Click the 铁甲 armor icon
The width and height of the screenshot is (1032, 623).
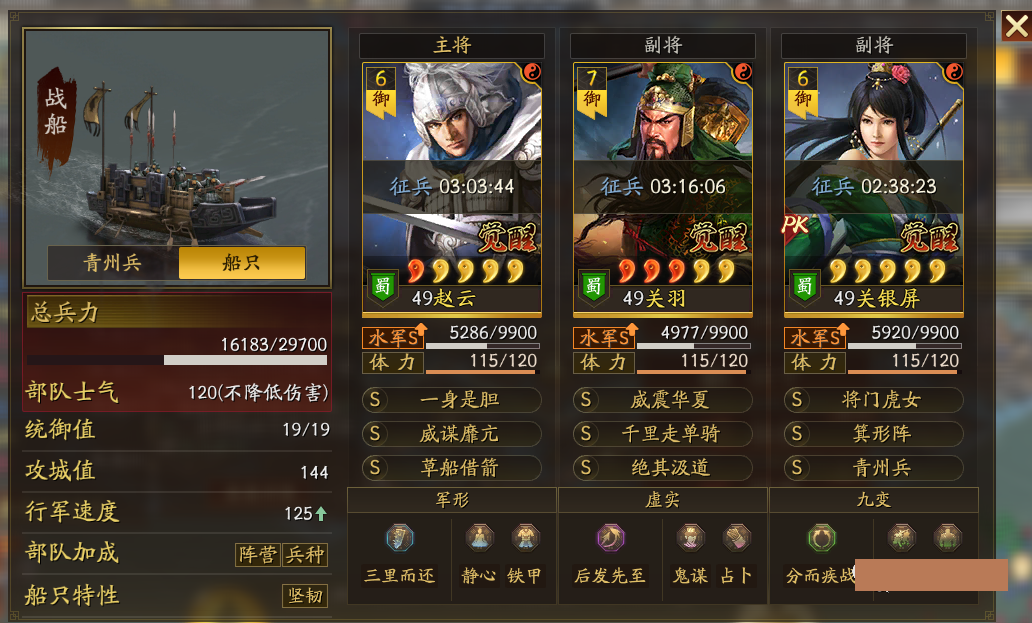coord(525,538)
